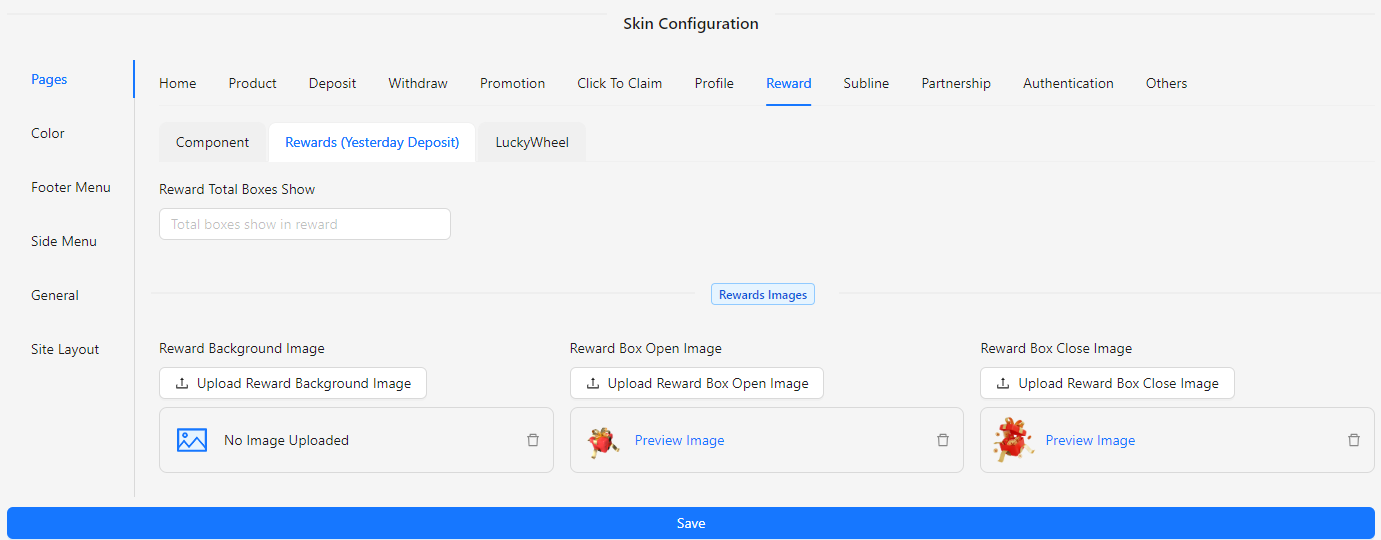
Task: Switch to the LuckyWheel sub-tab
Action: [x=532, y=142]
